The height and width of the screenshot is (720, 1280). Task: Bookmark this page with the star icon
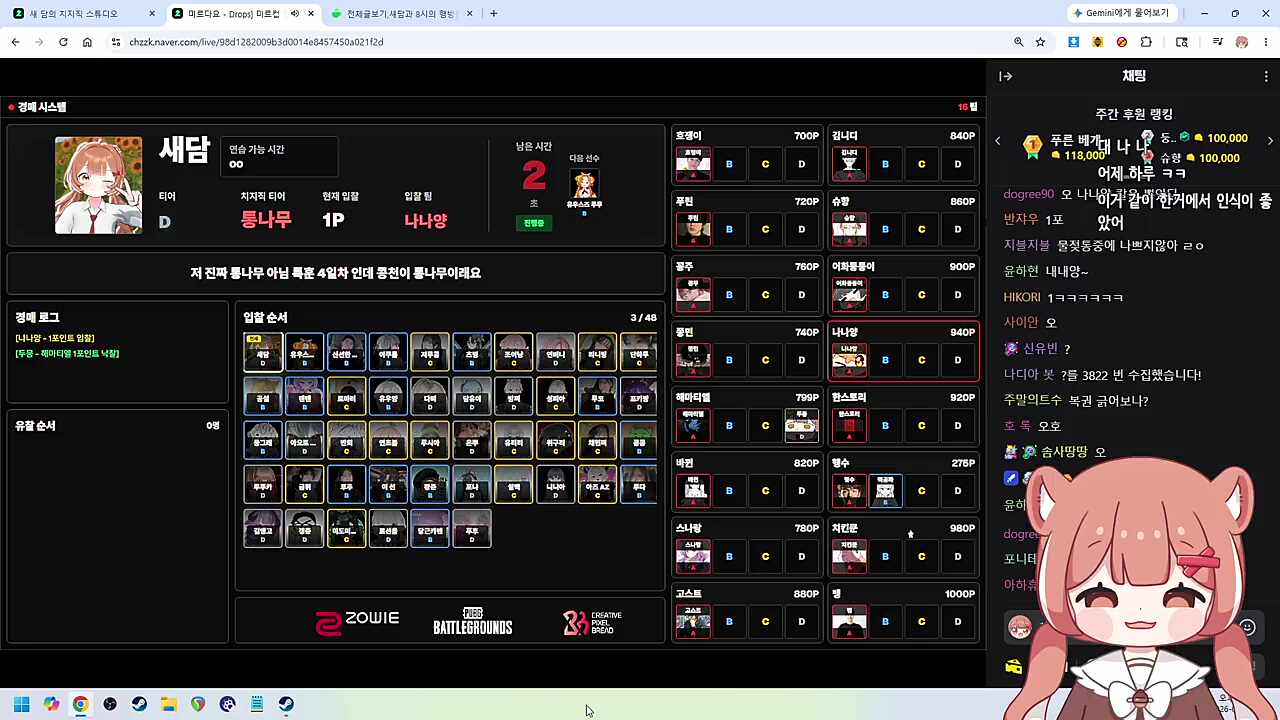[x=1040, y=42]
